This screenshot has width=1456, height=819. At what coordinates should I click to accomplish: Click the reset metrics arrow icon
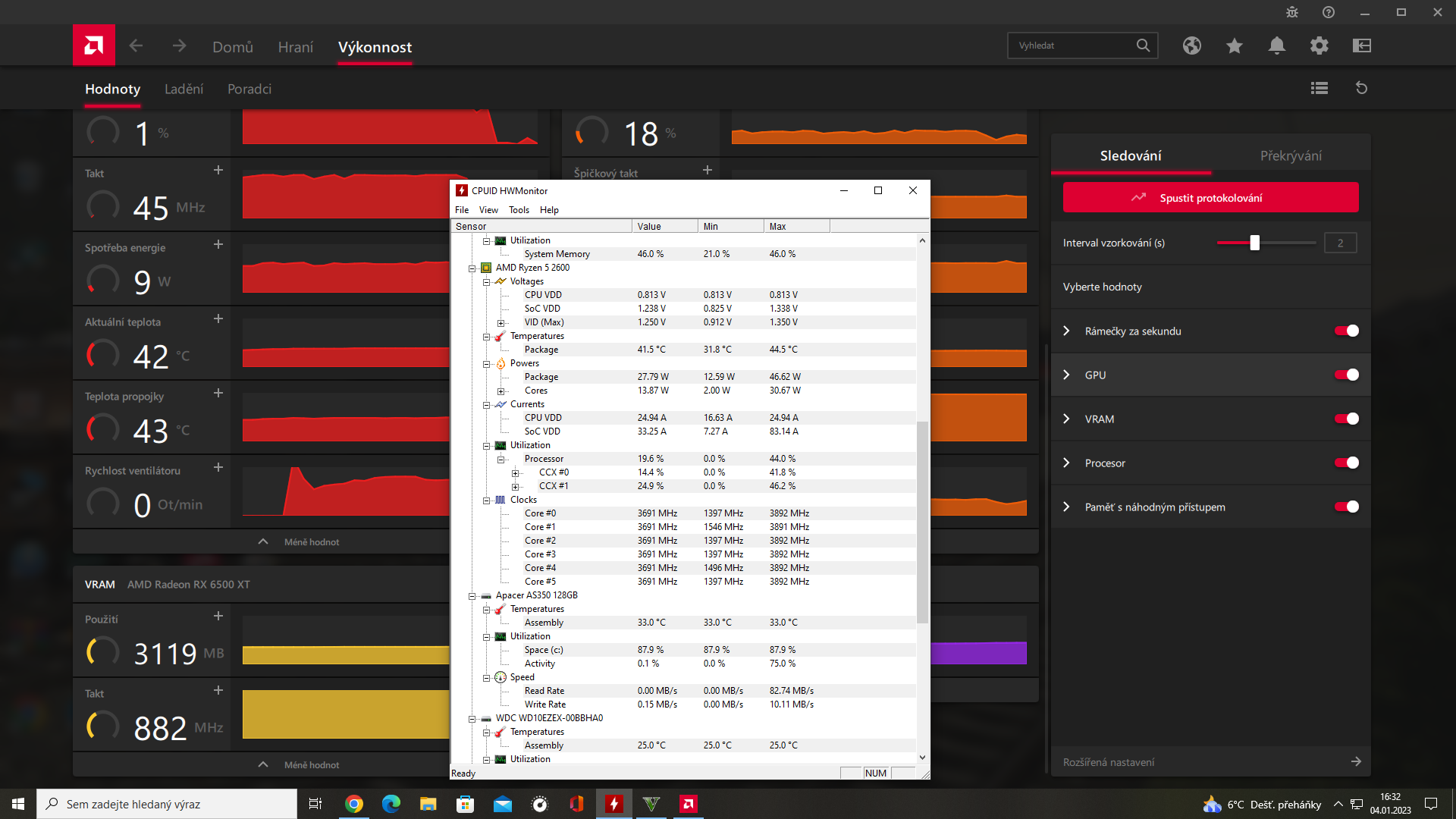tap(1362, 88)
